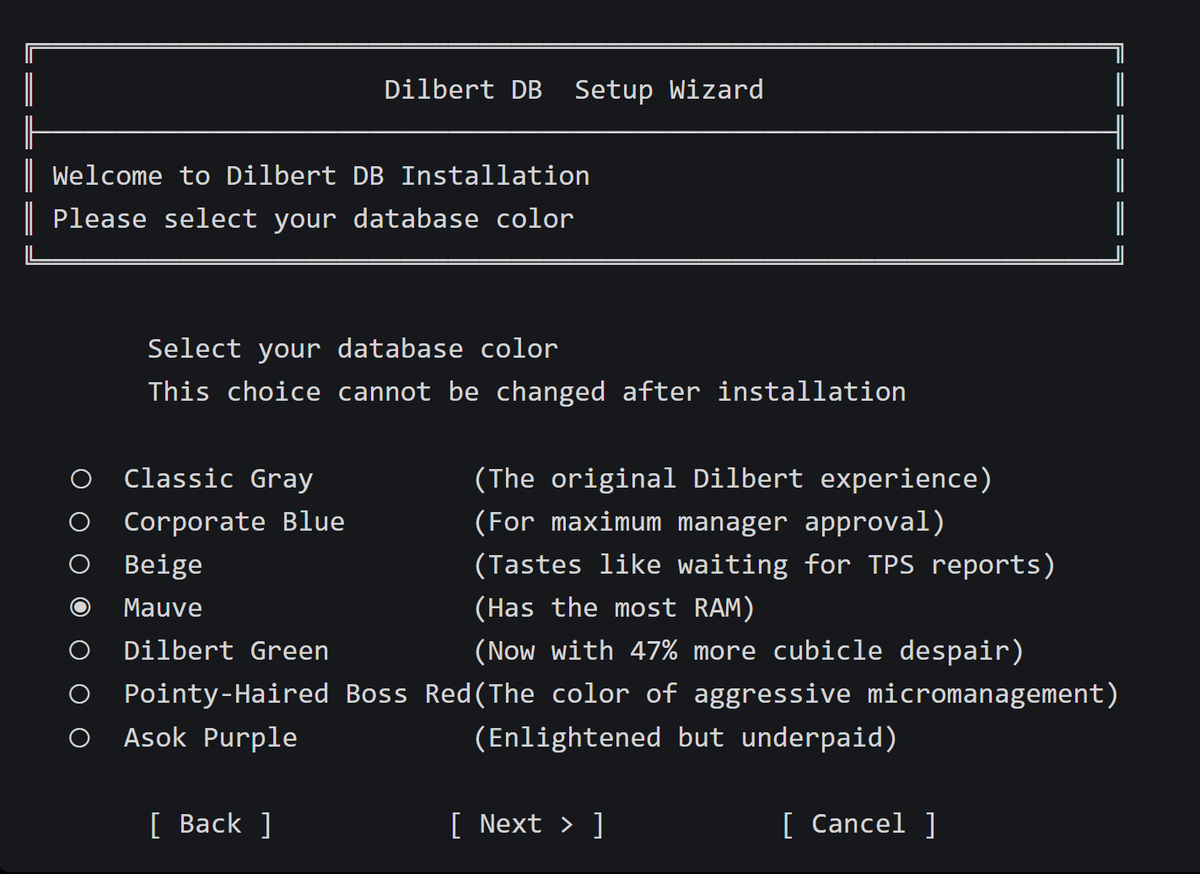Abort setup with the Cancel button

tap(859, 824)
